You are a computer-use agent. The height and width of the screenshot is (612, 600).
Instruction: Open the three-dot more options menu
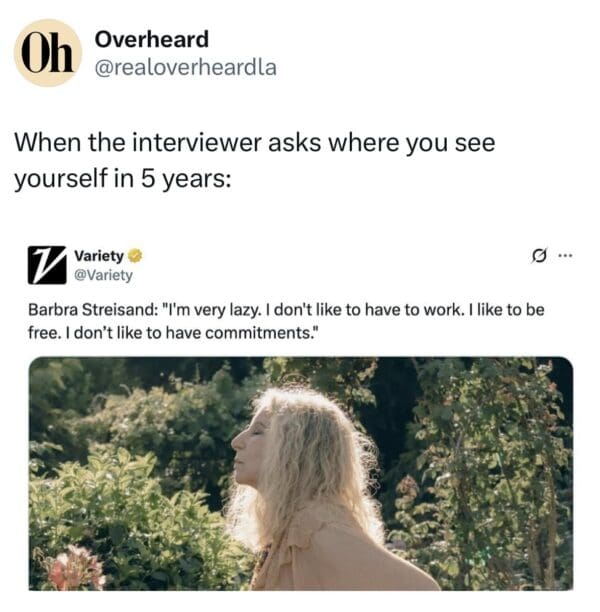(565, 256)
